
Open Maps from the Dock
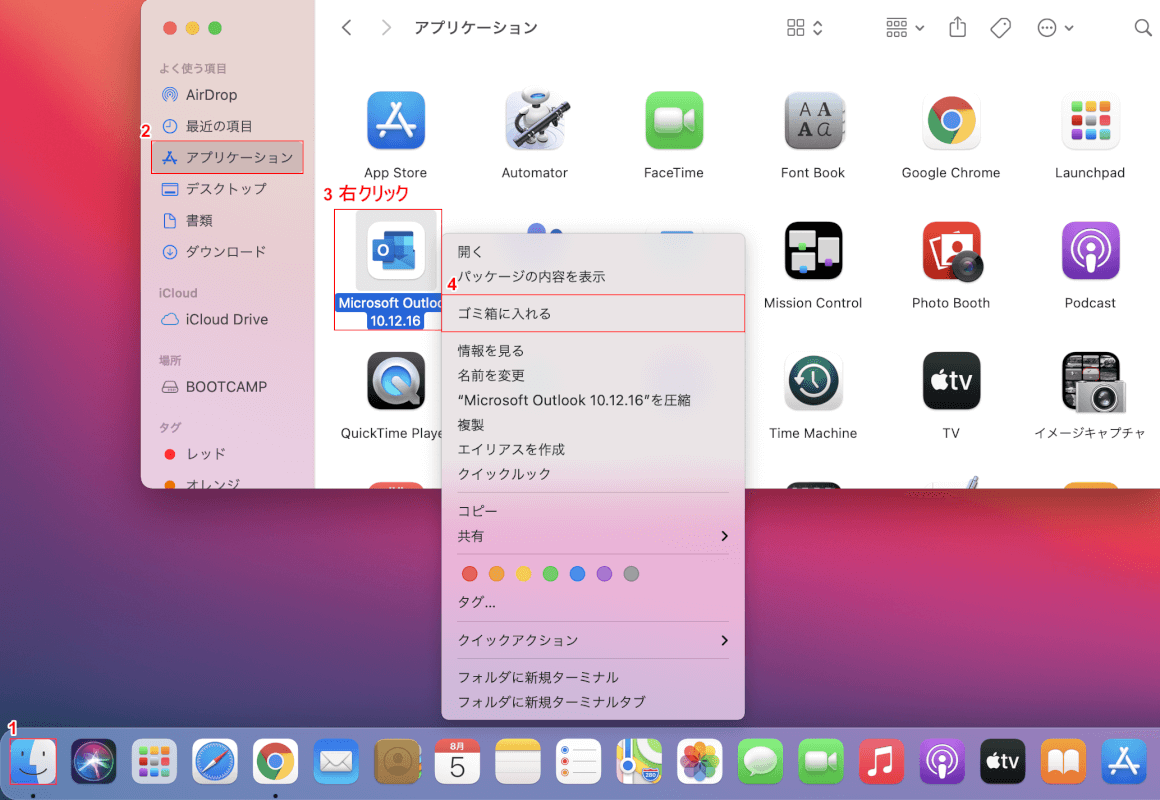tap(639, 761)
